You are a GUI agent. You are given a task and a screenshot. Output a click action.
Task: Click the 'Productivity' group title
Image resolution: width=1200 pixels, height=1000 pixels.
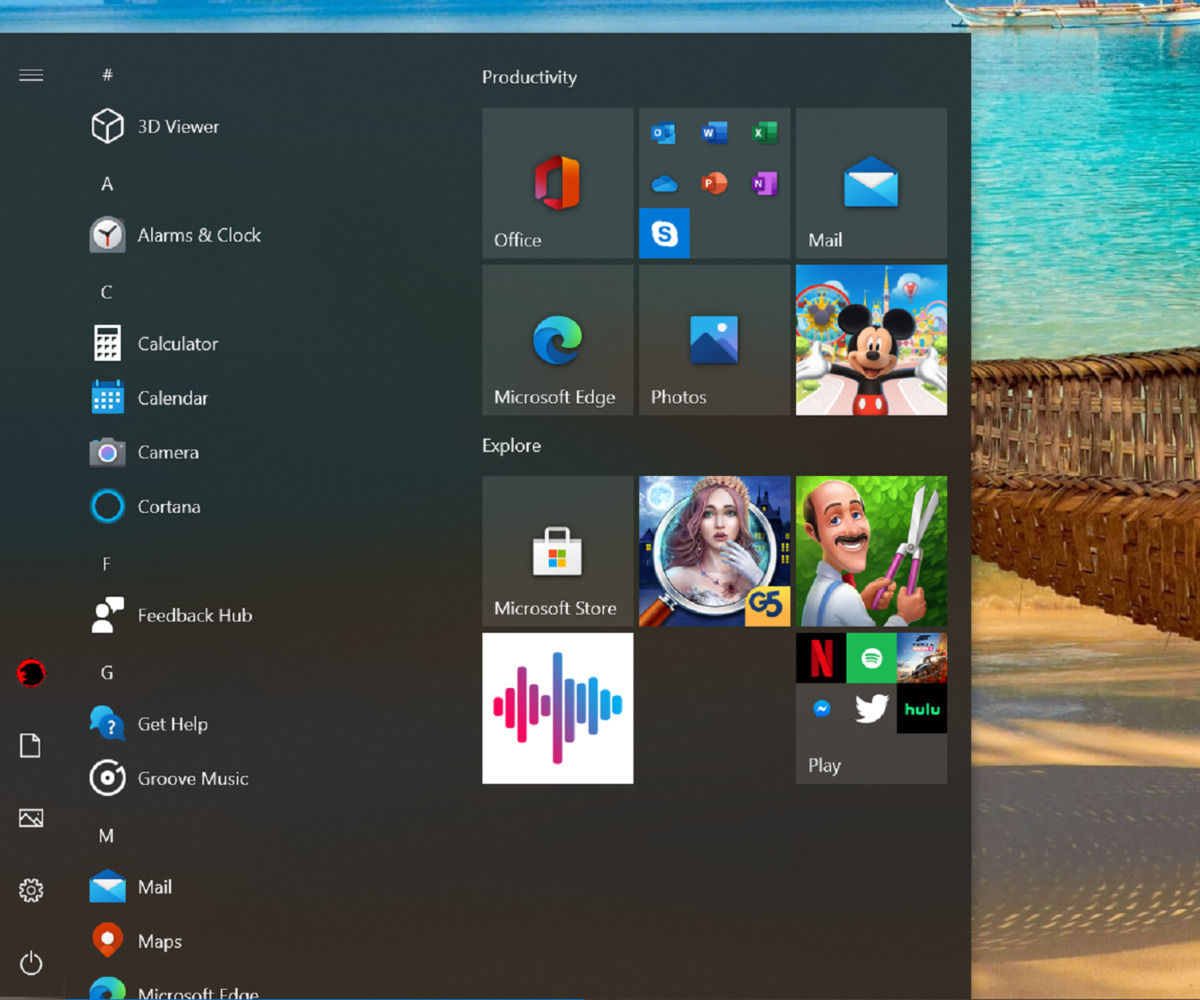pyautogui.click(x=529, y=77)
